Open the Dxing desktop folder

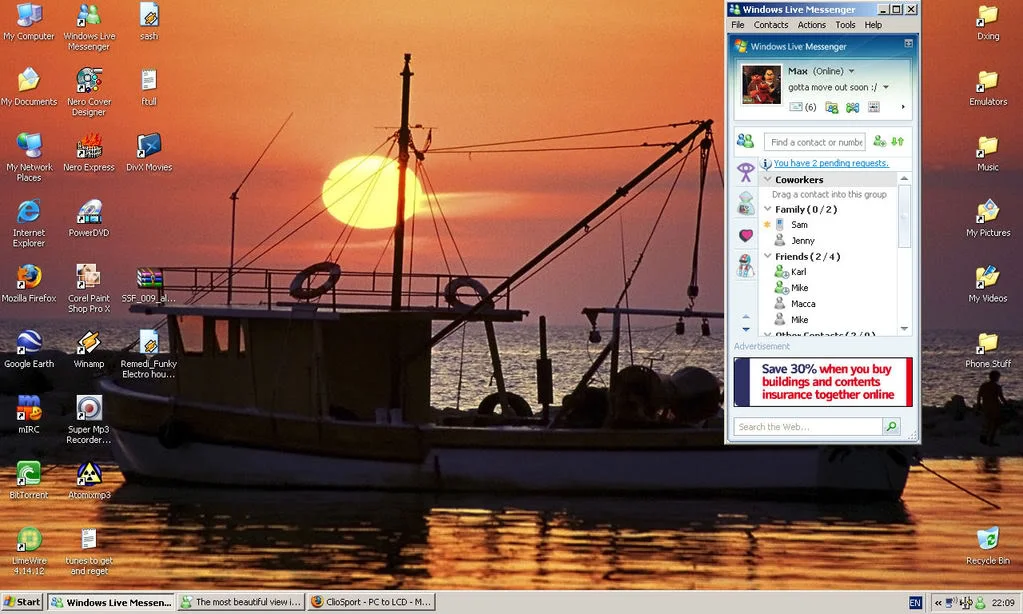click(x=988, y=22)
